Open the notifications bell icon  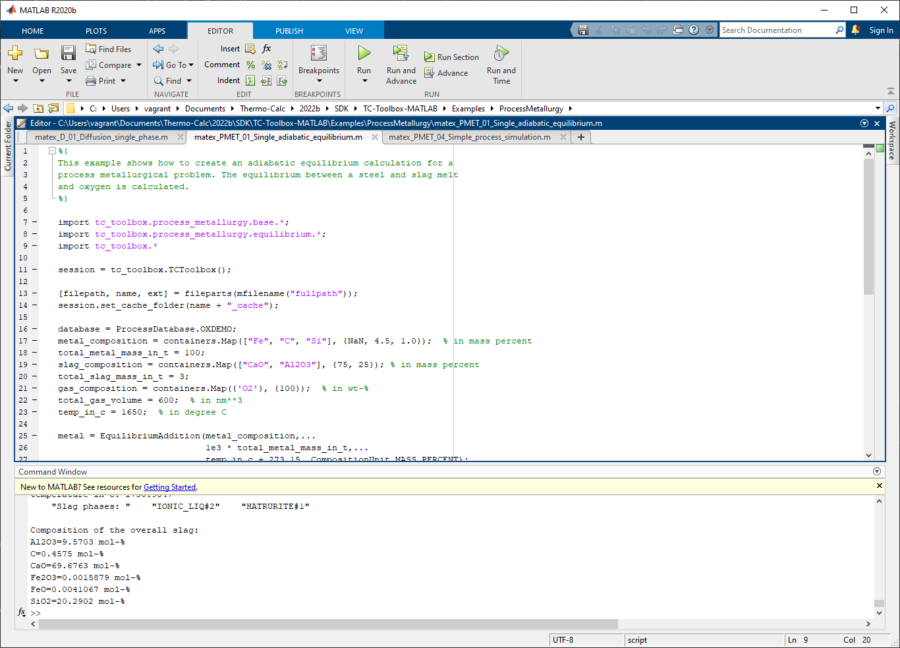click(x=856, y=30)
